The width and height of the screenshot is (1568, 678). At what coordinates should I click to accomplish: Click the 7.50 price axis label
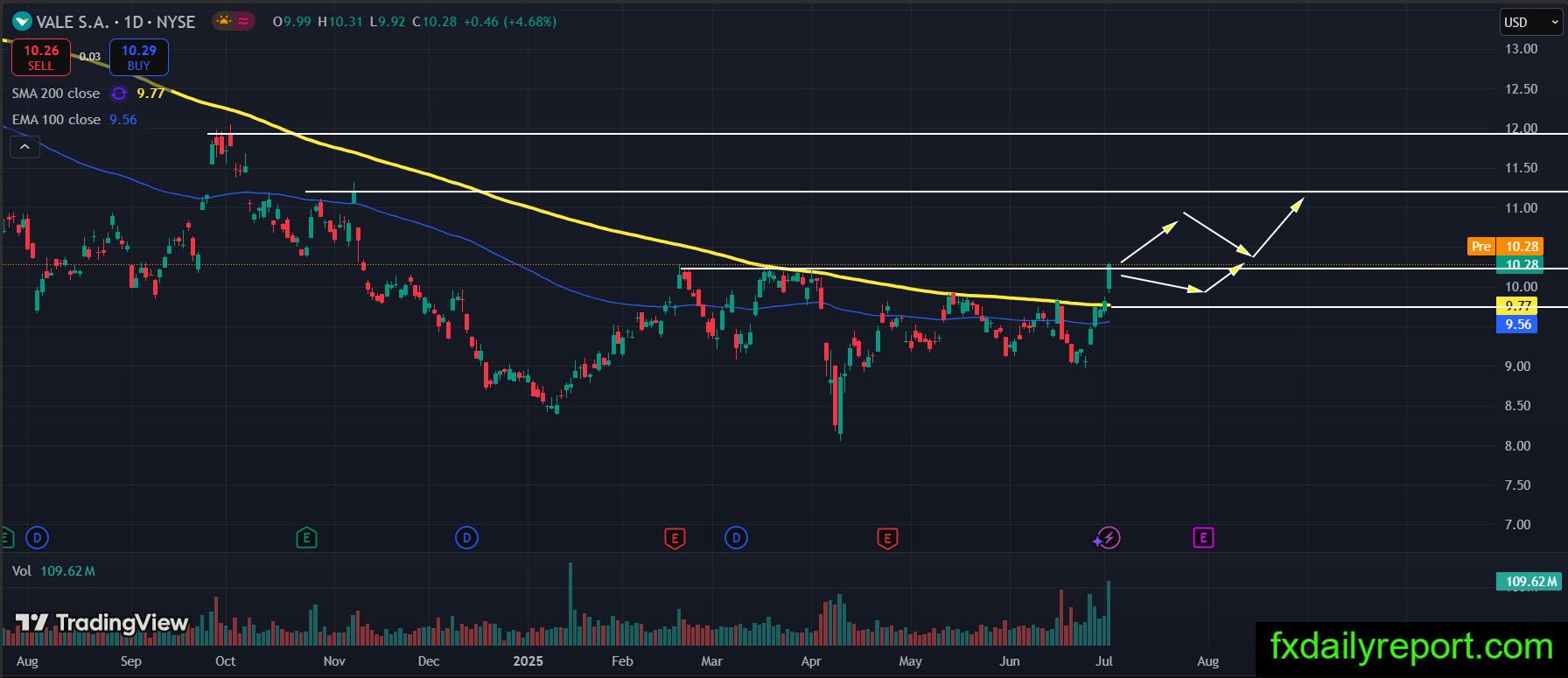coord(1517,486)
